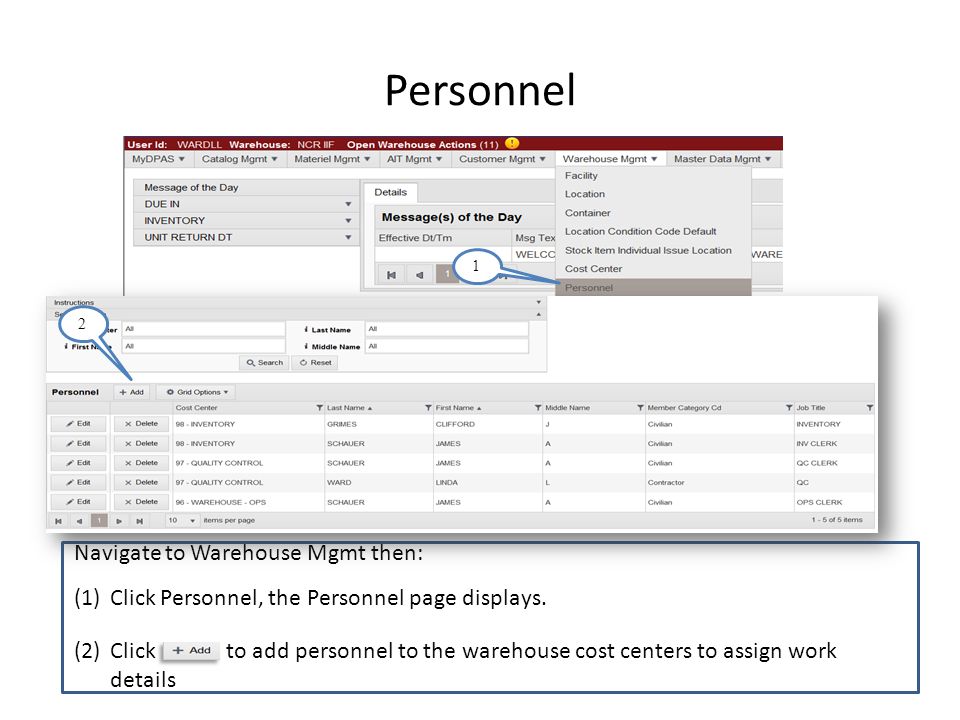The width and height of the screenshot is (960, 720).
Task: Sort by First Name column header
Action: click(458, 408)
